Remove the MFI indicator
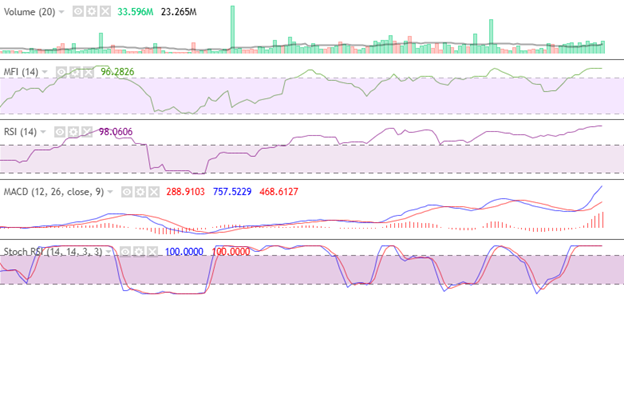 pos(88,72)
